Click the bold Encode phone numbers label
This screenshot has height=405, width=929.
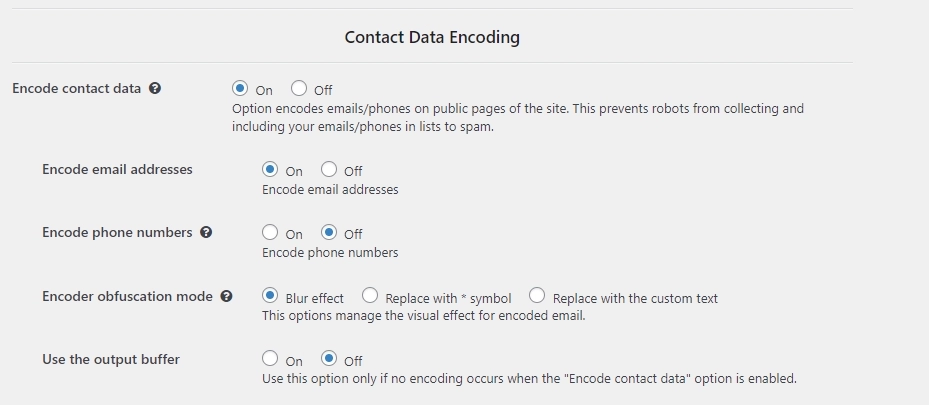coord(117,232)
